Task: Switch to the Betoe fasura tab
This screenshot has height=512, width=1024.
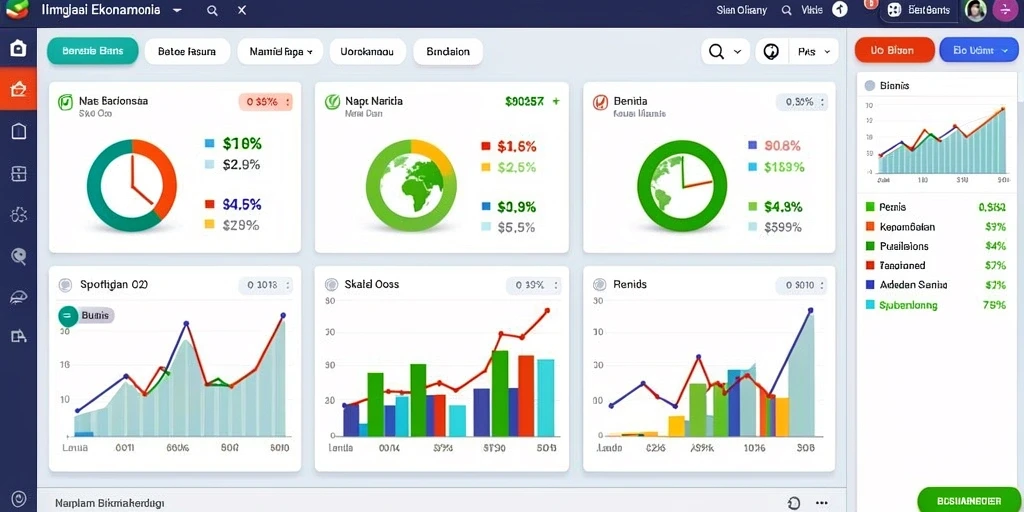Action: point(187,51)
